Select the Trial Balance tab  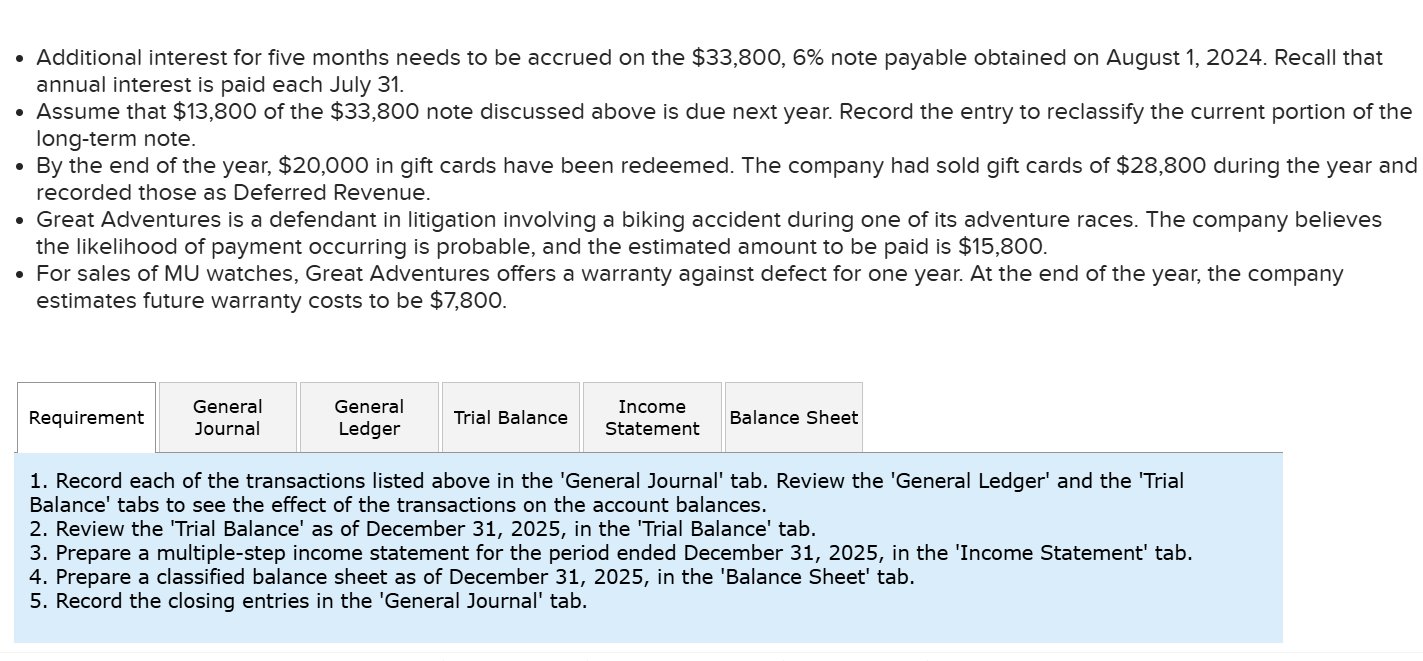(510, 416)
